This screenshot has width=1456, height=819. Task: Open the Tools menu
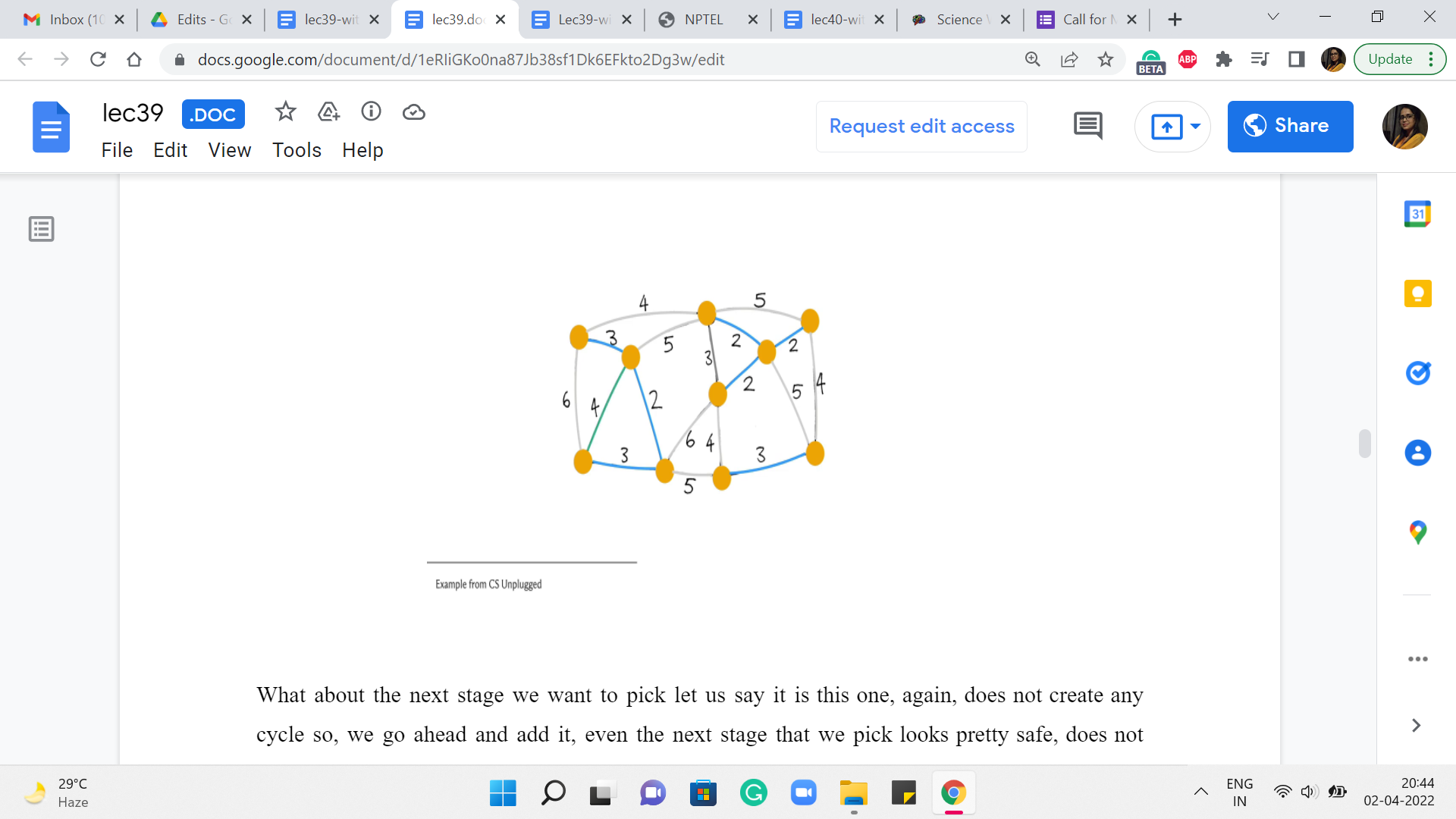coord(297,150)
